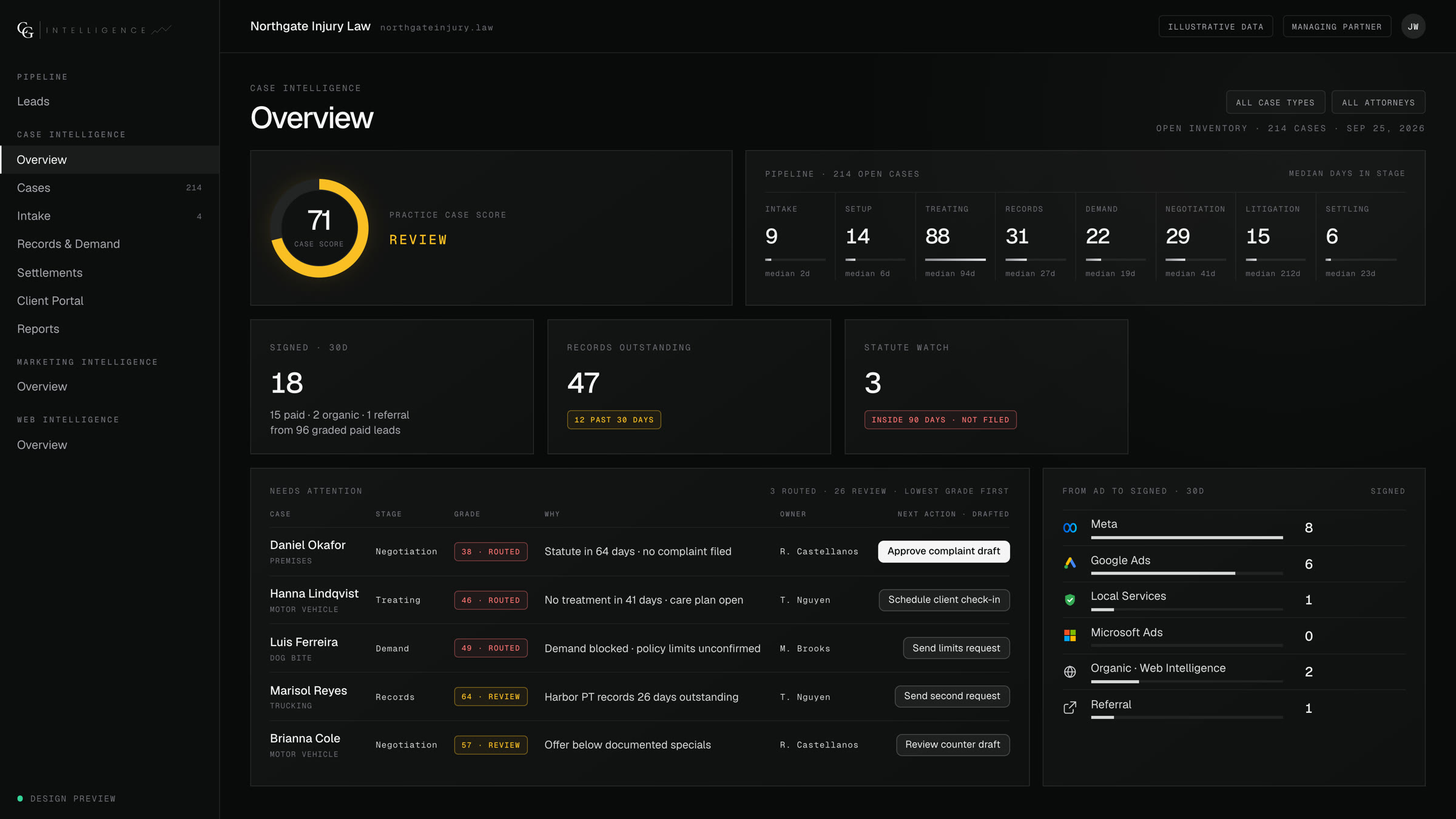Open Daniel Okafor case row
The width and height of the screenshot is (1456, 819).
(639, 551)
